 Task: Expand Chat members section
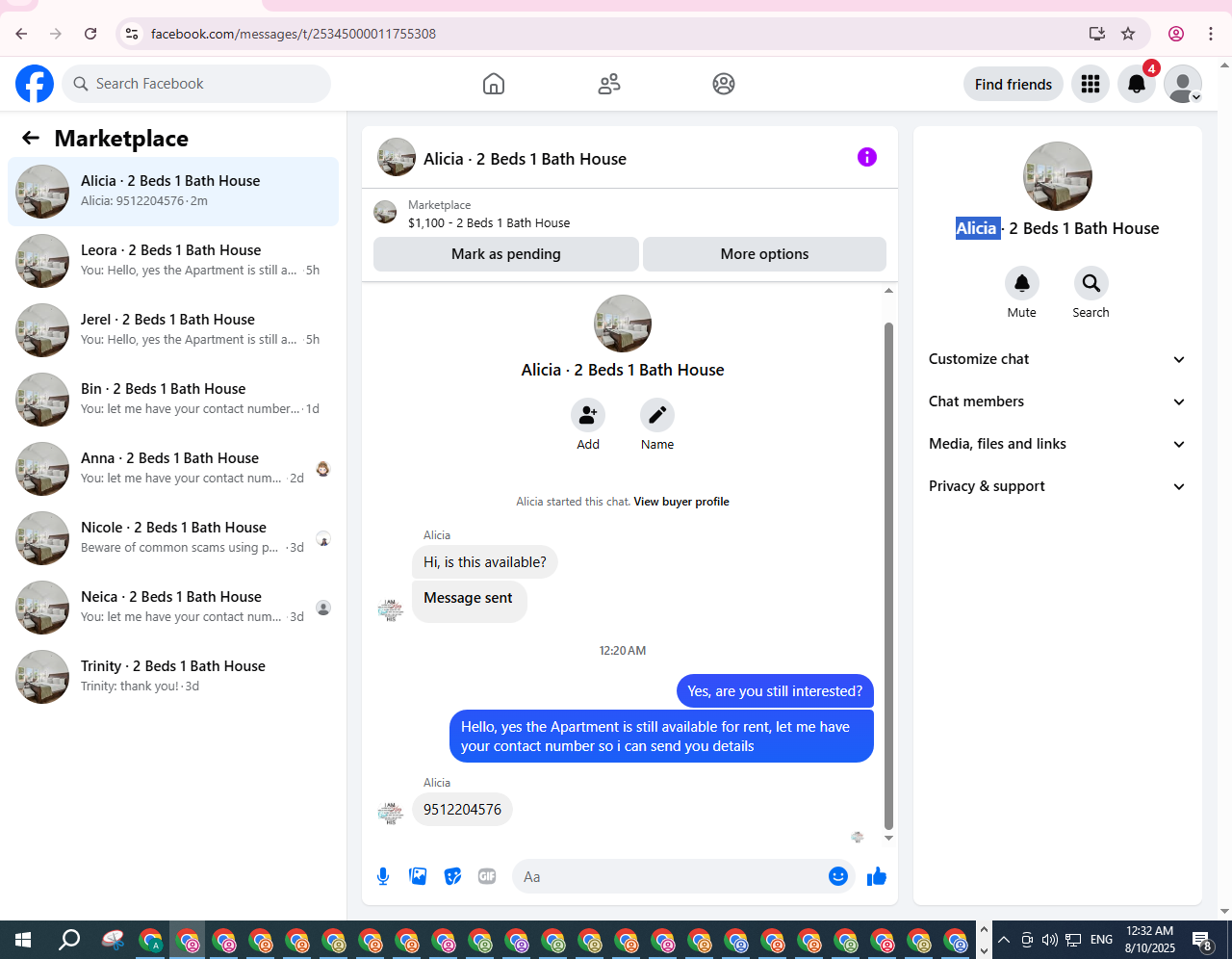1057,402
